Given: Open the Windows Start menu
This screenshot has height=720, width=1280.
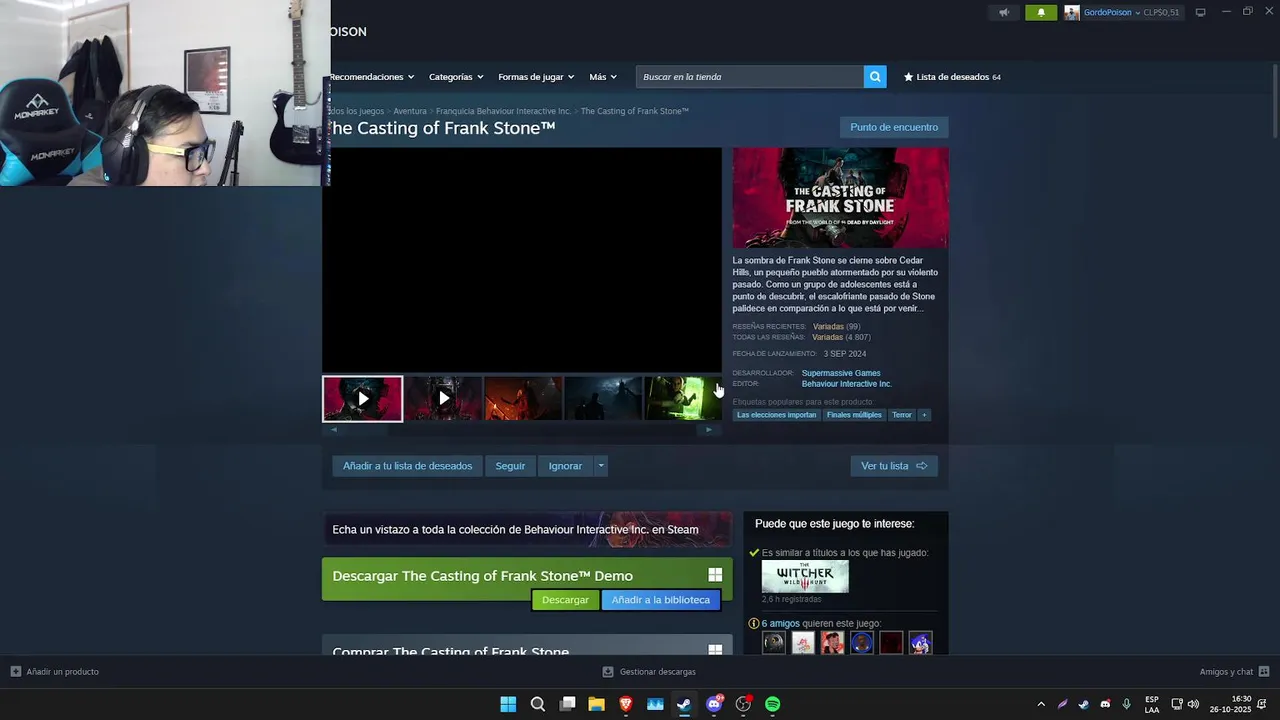Looking at the screenshot, I should pos(508,704).
